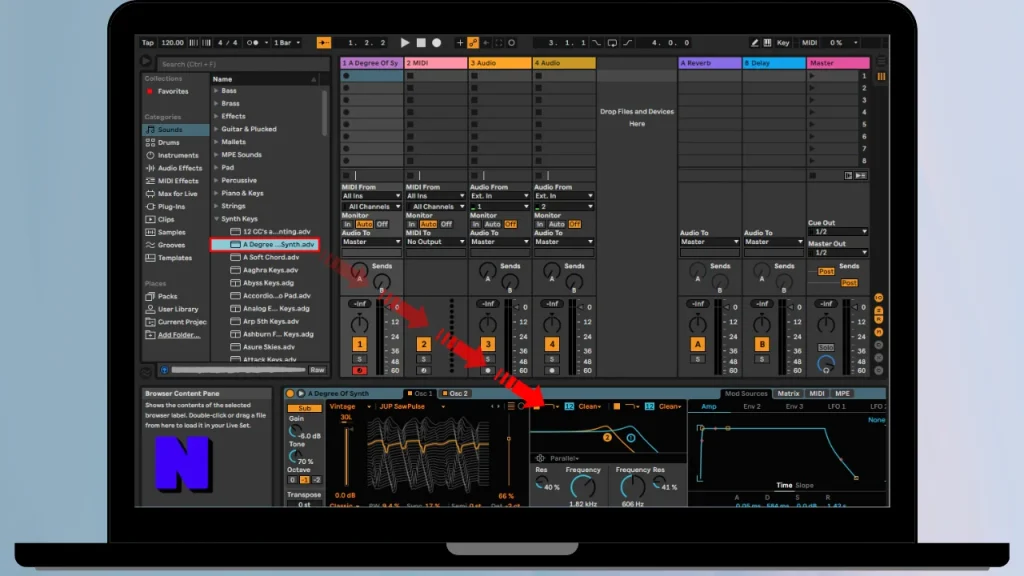Open the Cue Out 1/2 dropdown
1024x576 pixels.
(838, 232)
